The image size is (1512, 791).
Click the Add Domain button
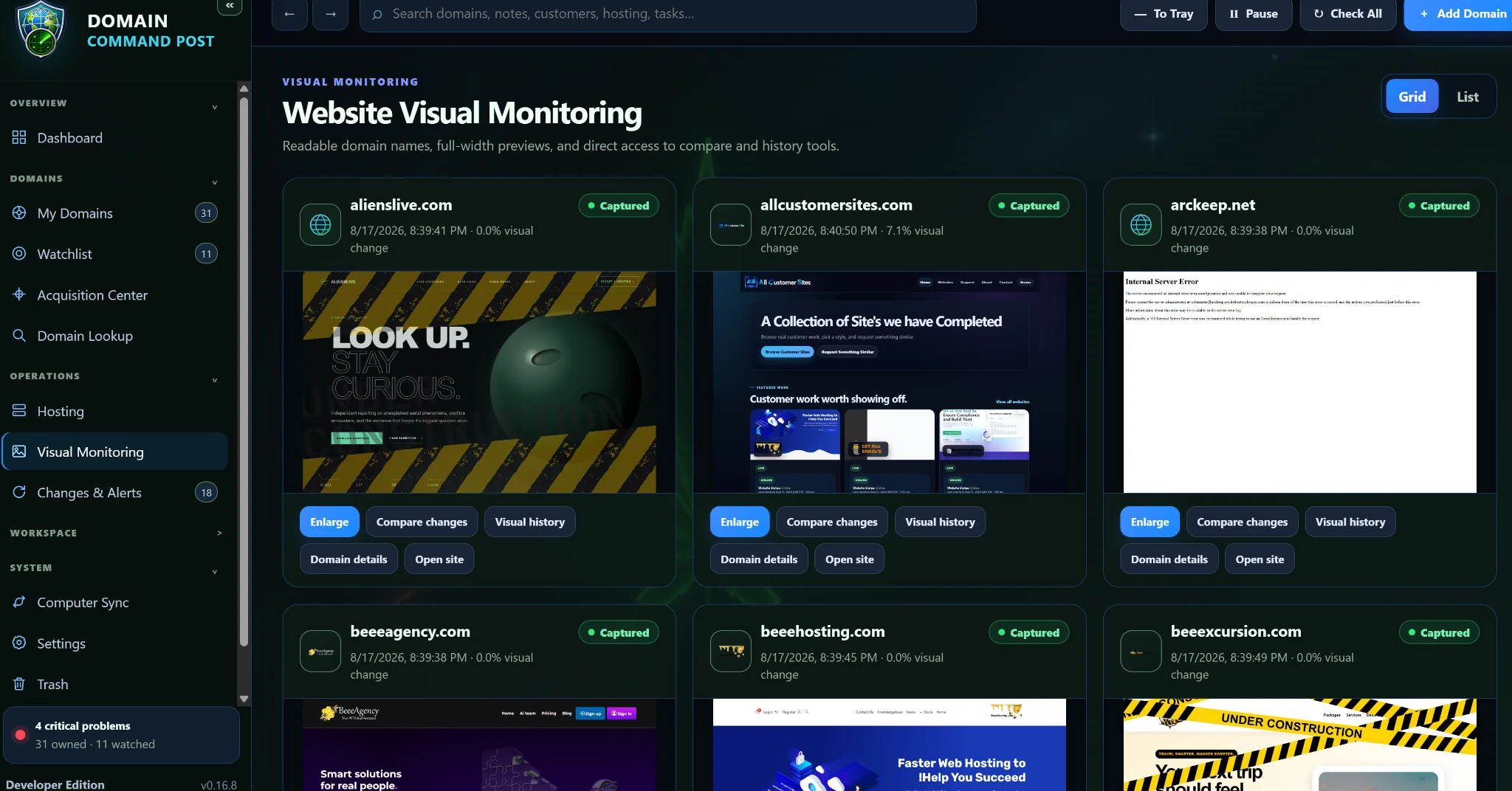[x=1459, y=14]
